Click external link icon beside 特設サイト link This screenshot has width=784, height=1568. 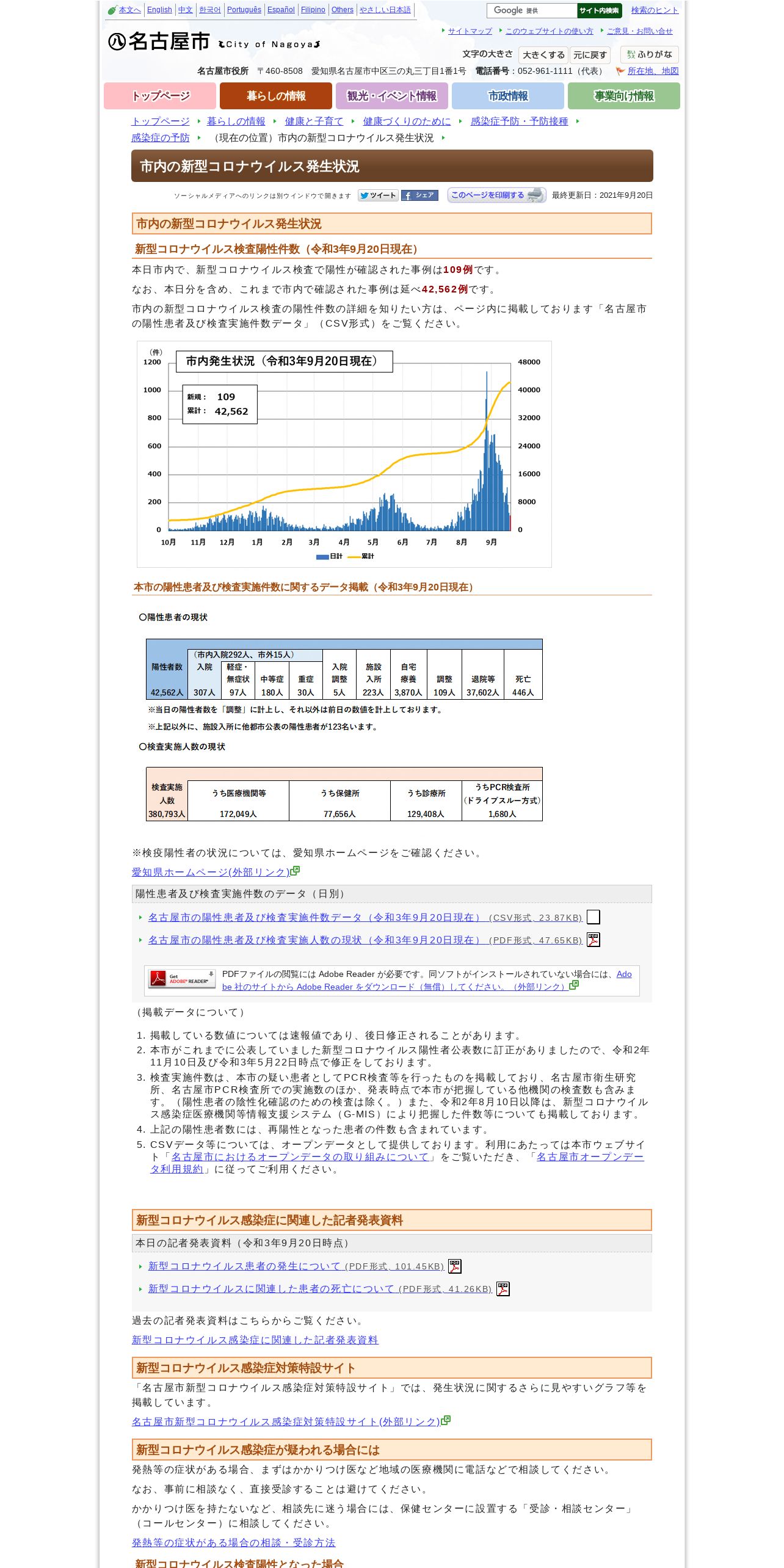[x=446, y=1420]
